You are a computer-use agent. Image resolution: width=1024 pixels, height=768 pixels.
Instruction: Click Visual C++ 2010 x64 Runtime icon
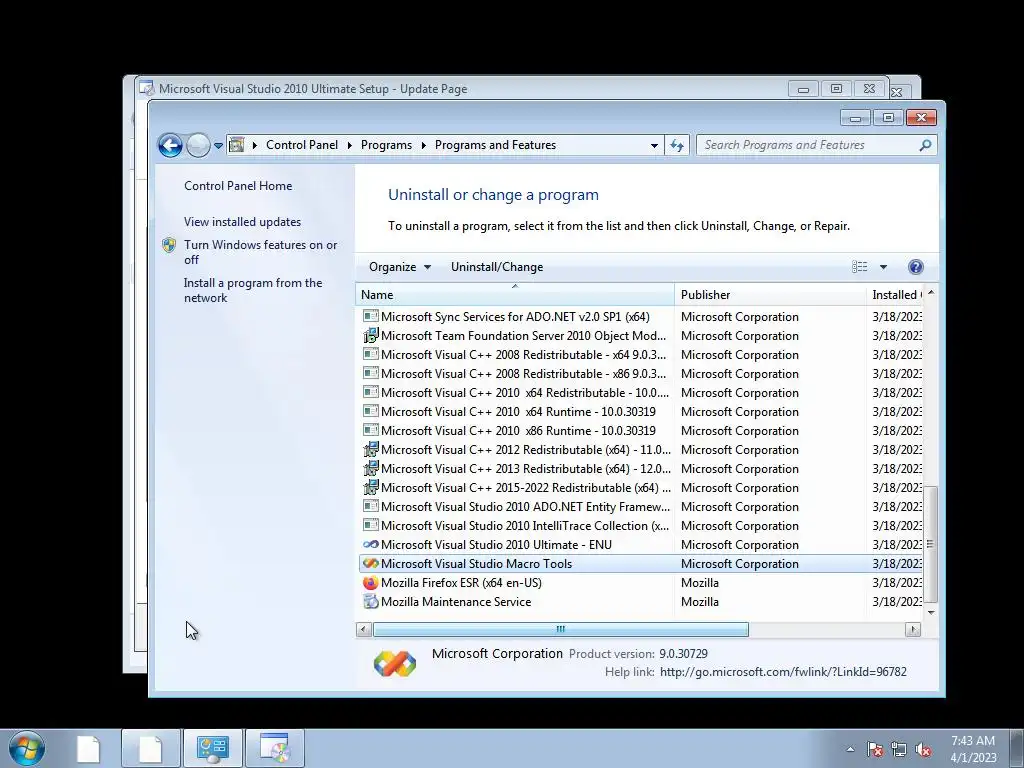point(370,411)
